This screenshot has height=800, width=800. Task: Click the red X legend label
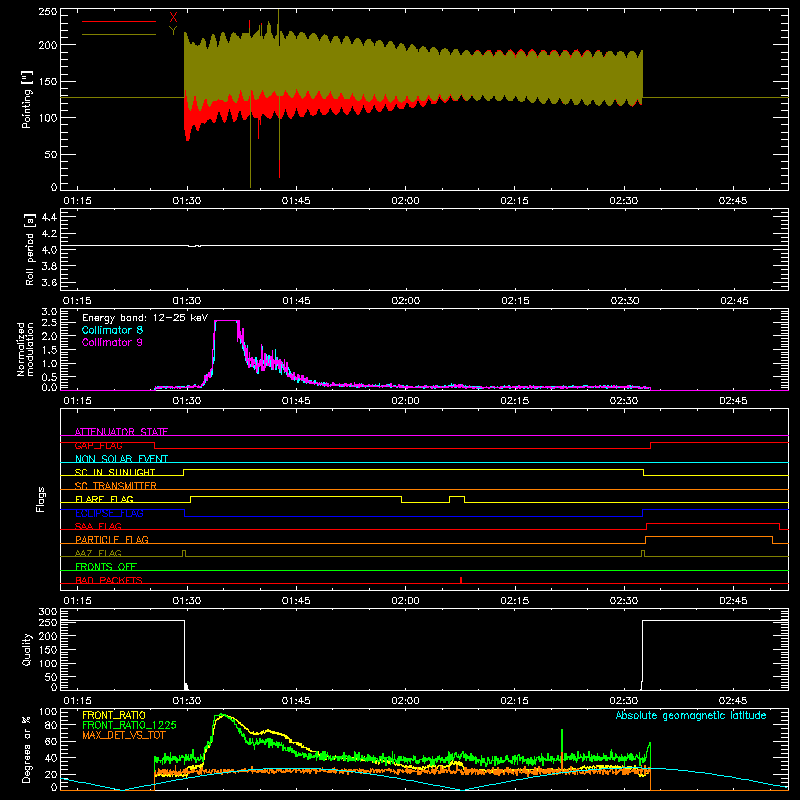coord(173,18)
